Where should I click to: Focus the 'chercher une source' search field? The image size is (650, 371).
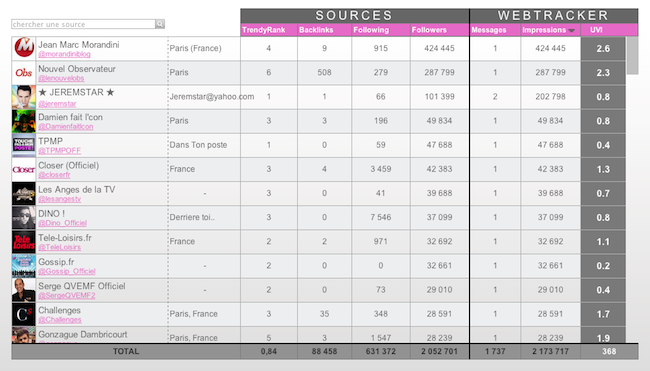pyautogui.click(x=83, y=24)
